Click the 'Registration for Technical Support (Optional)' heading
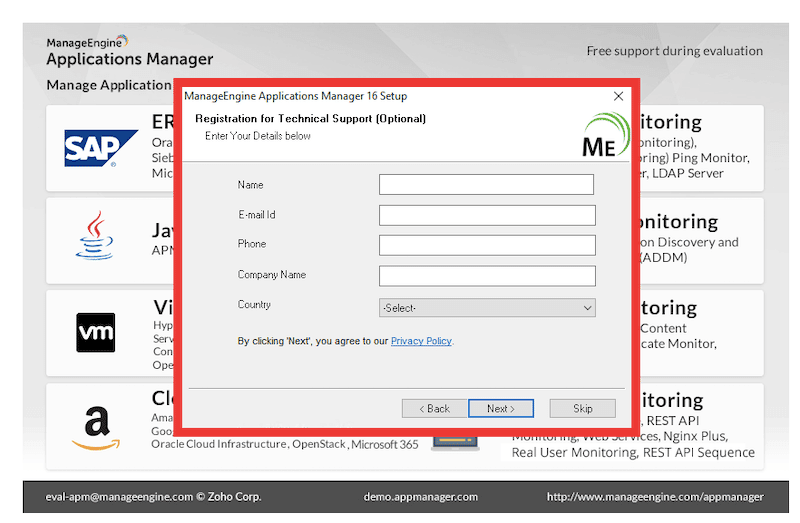The width and height of the screenshot is (800, 523). point(310,118)
